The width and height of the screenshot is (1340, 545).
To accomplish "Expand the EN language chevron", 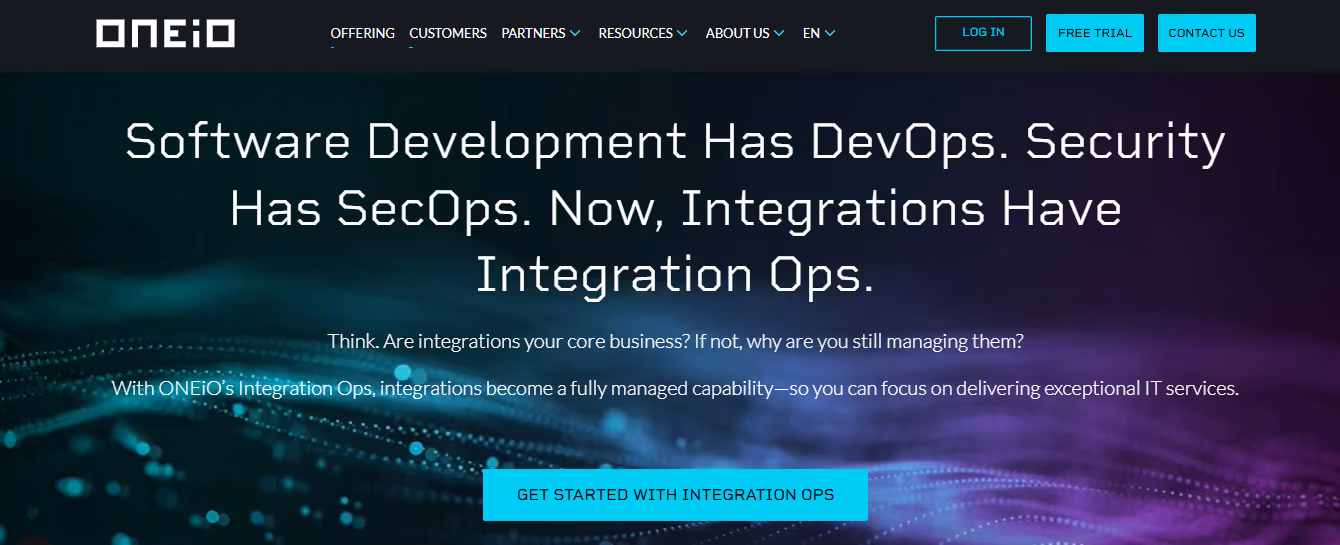I will (830, 34).
